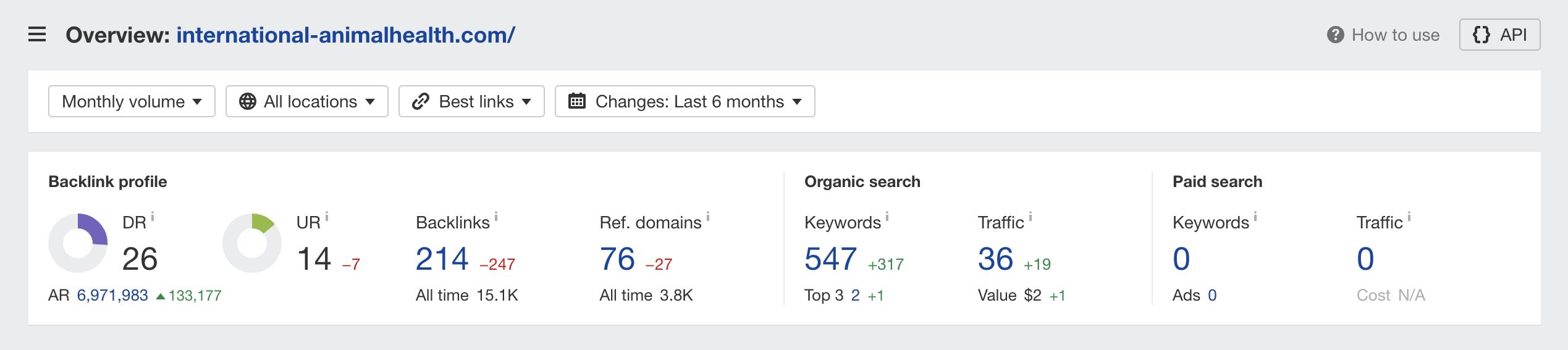1568x350 pixels.
Task: Click the How to use question mark icon
Action: point(1335,35)
